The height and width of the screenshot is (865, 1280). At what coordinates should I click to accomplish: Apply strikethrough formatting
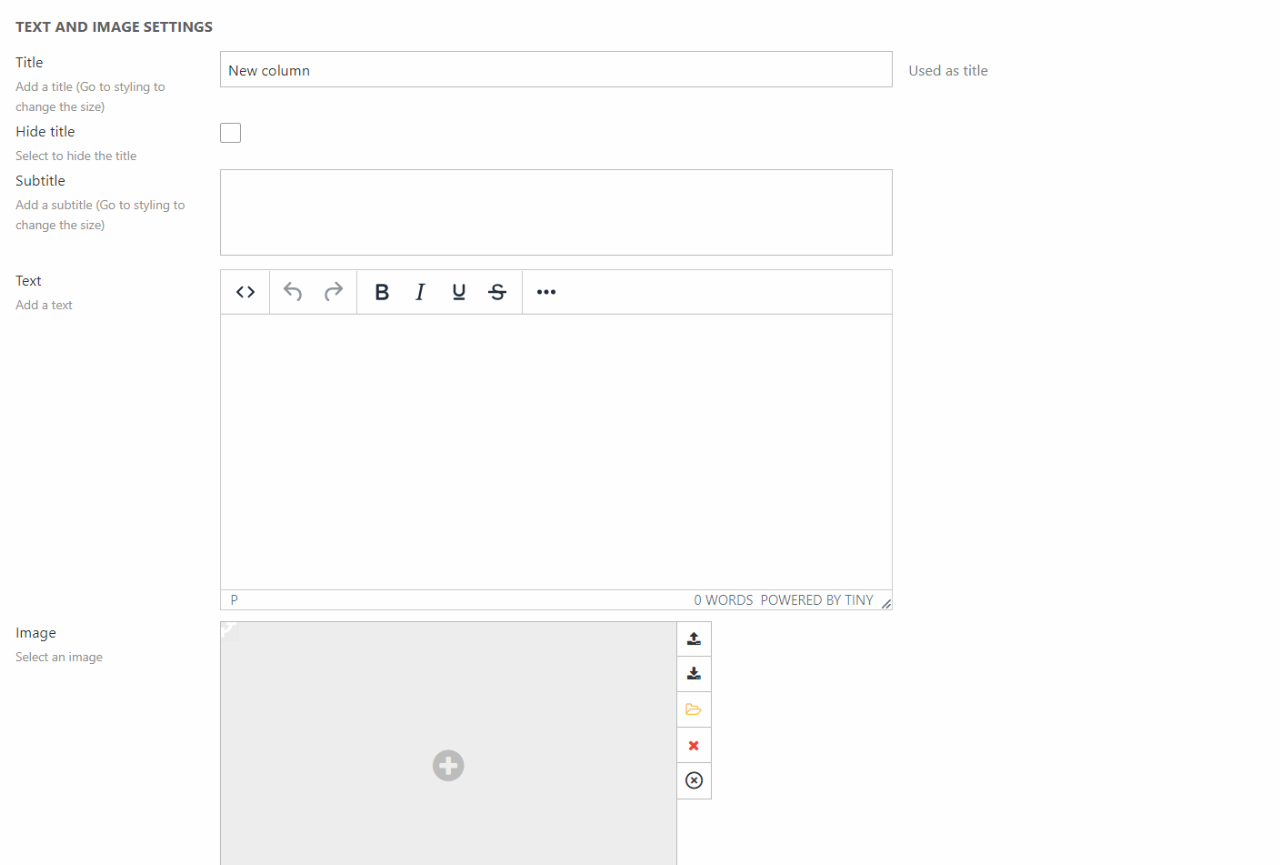[x=497, y=292]
